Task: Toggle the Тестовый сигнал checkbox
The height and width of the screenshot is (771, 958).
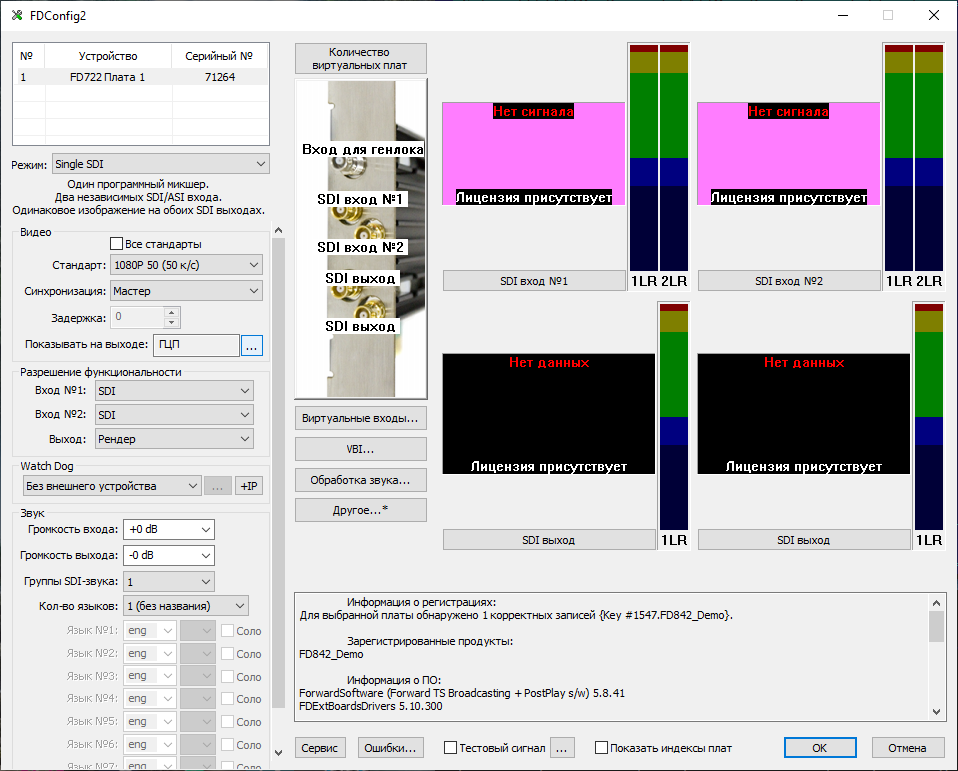Action: click(451, 747)
